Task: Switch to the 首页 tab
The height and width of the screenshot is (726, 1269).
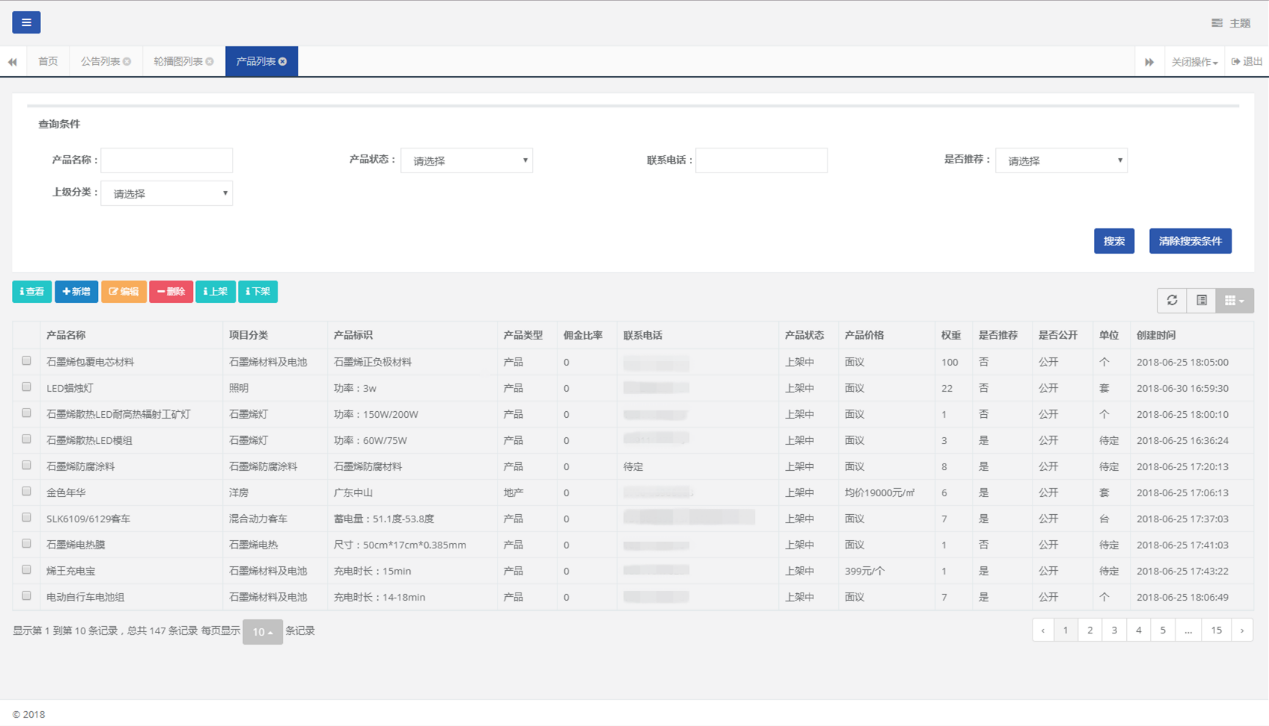Action: point(48,62)
